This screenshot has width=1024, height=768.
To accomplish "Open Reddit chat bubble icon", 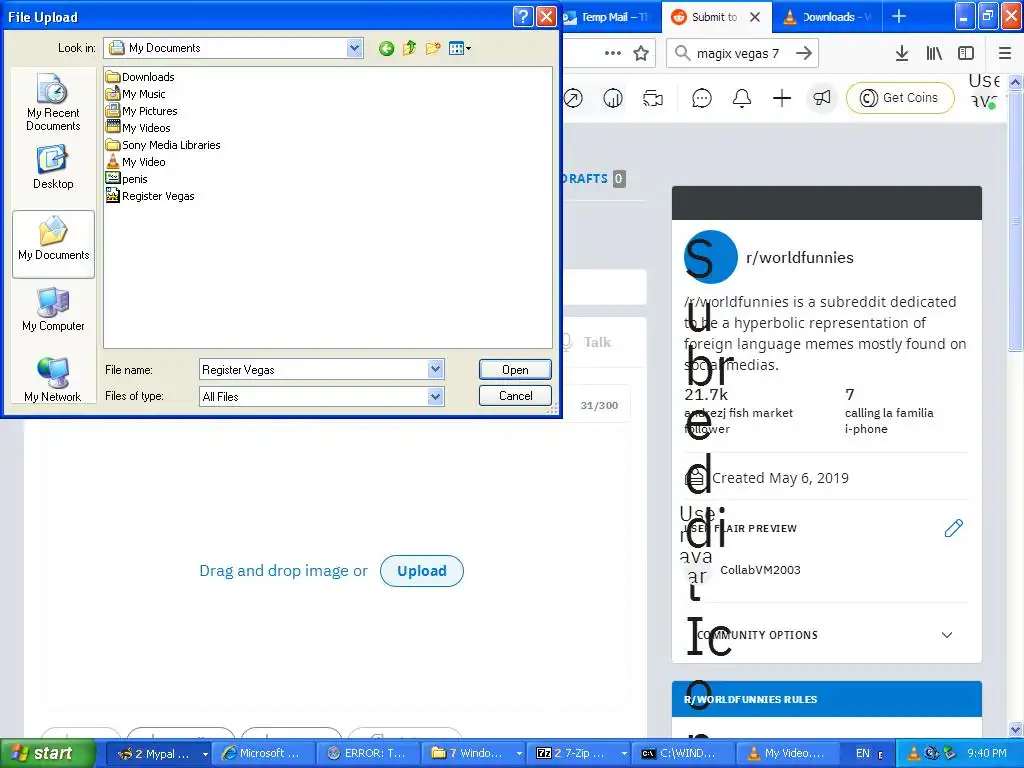I will (701, 98).
